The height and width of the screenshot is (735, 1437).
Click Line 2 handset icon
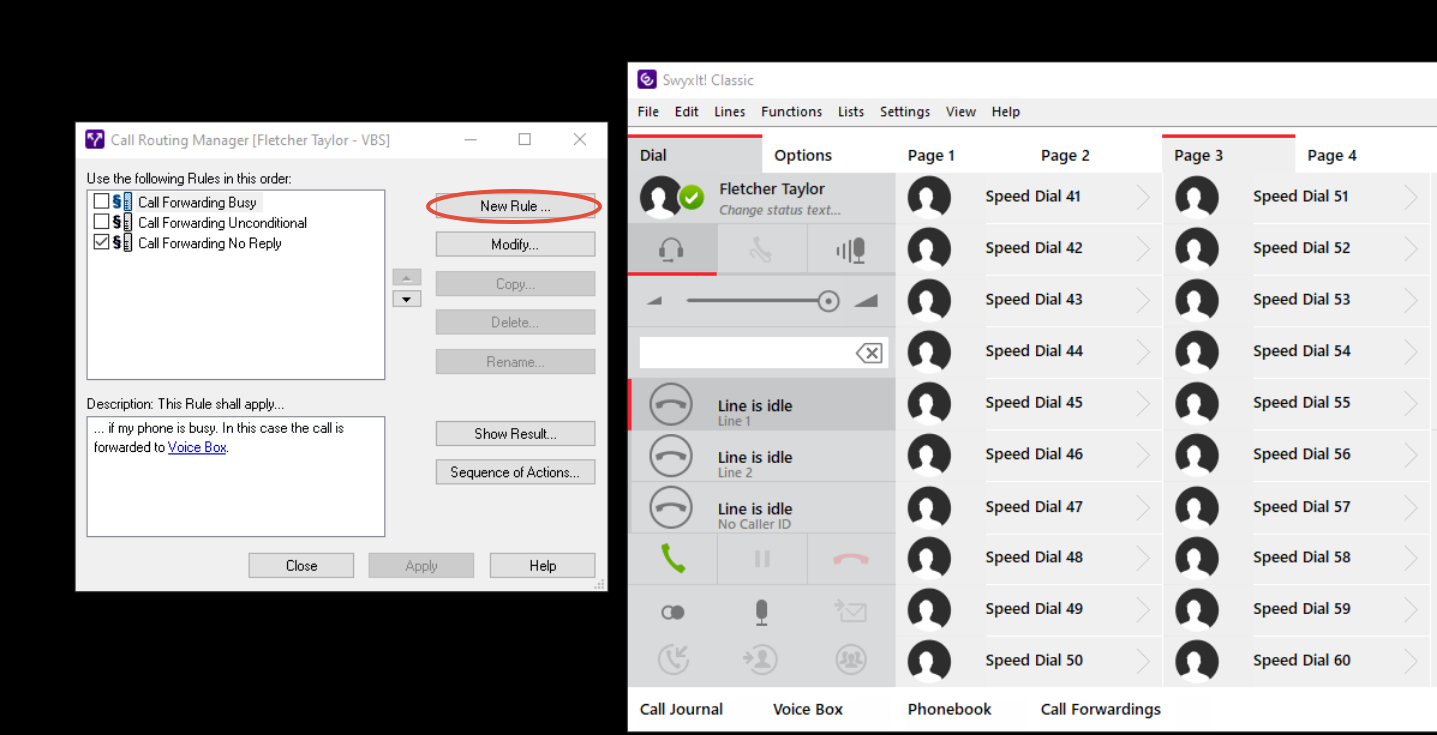tap(670, 457)
